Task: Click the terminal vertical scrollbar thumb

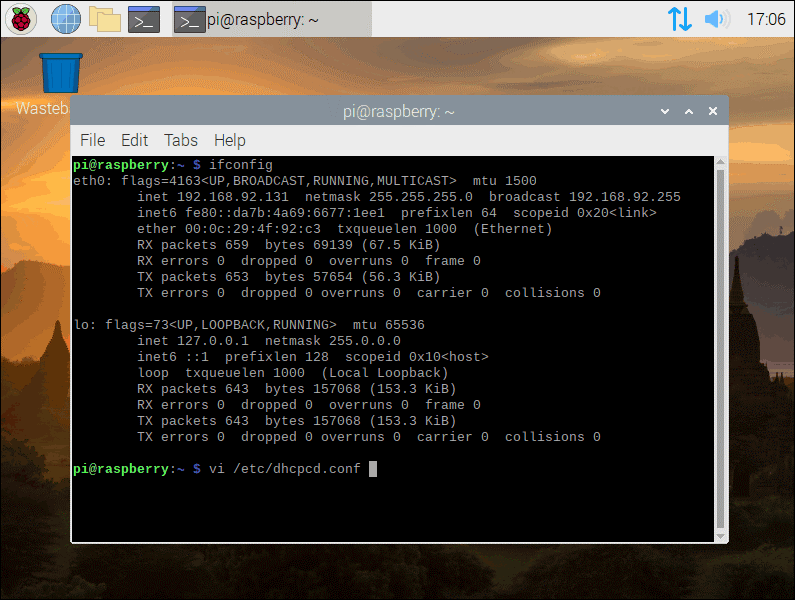Action: coord(720,349)
